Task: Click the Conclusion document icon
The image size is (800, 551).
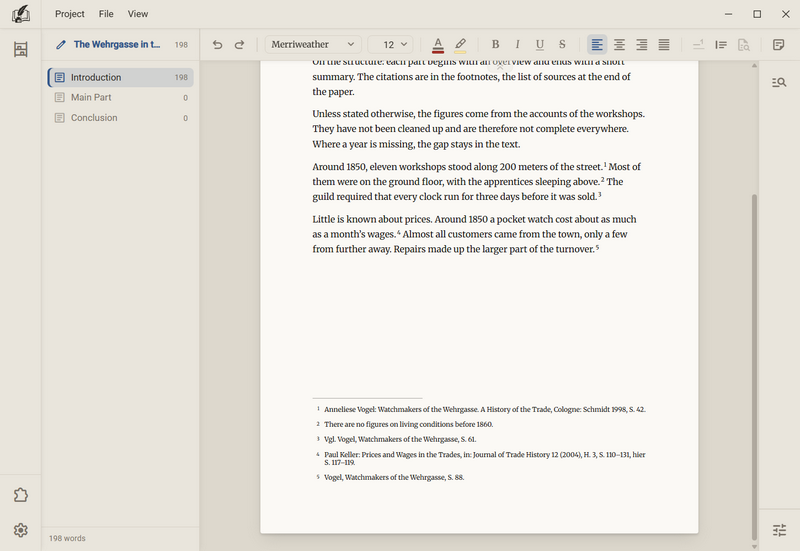Action: coord(60,118)
